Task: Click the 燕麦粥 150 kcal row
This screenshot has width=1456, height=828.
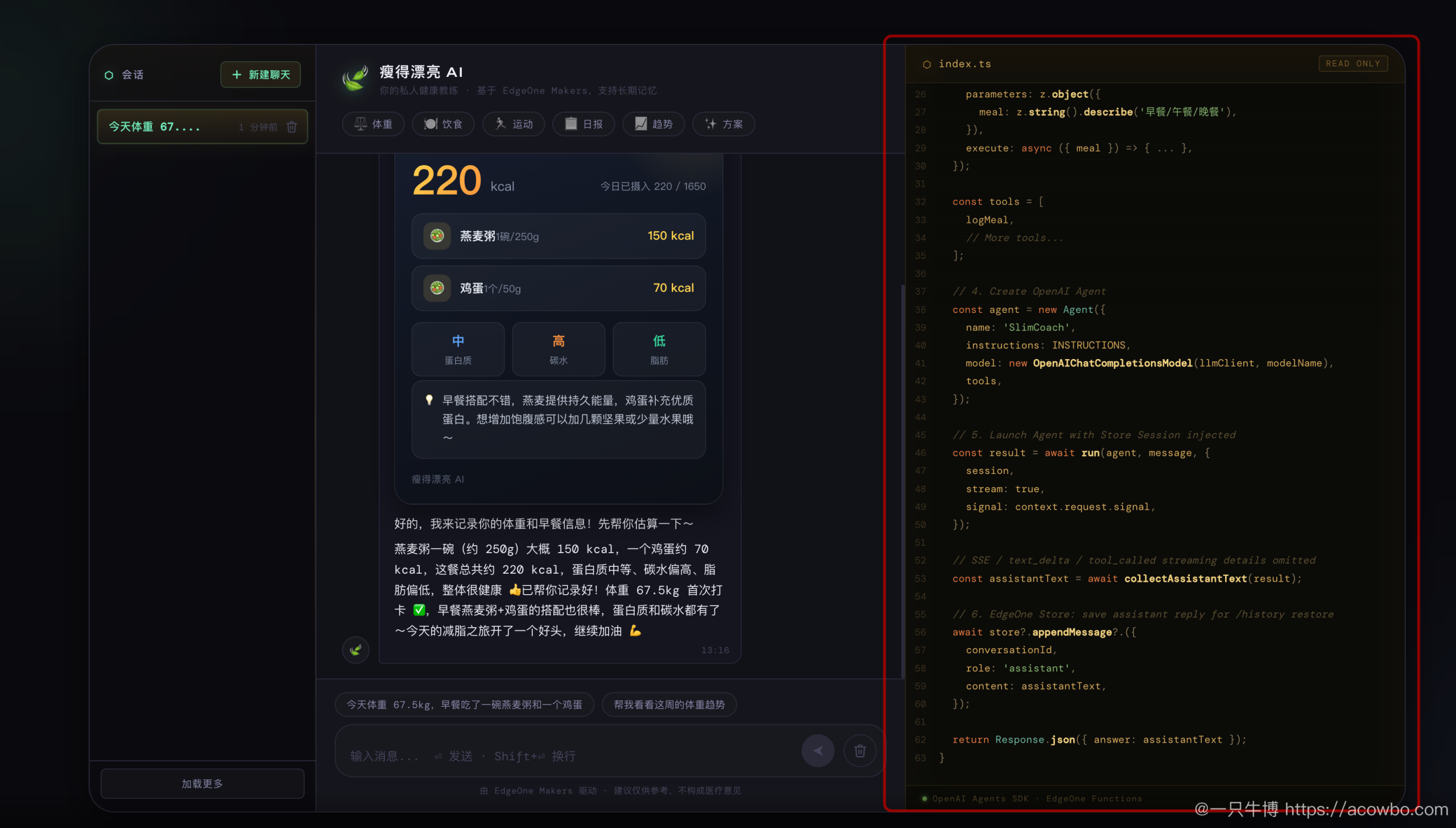Action: point(559,236)
